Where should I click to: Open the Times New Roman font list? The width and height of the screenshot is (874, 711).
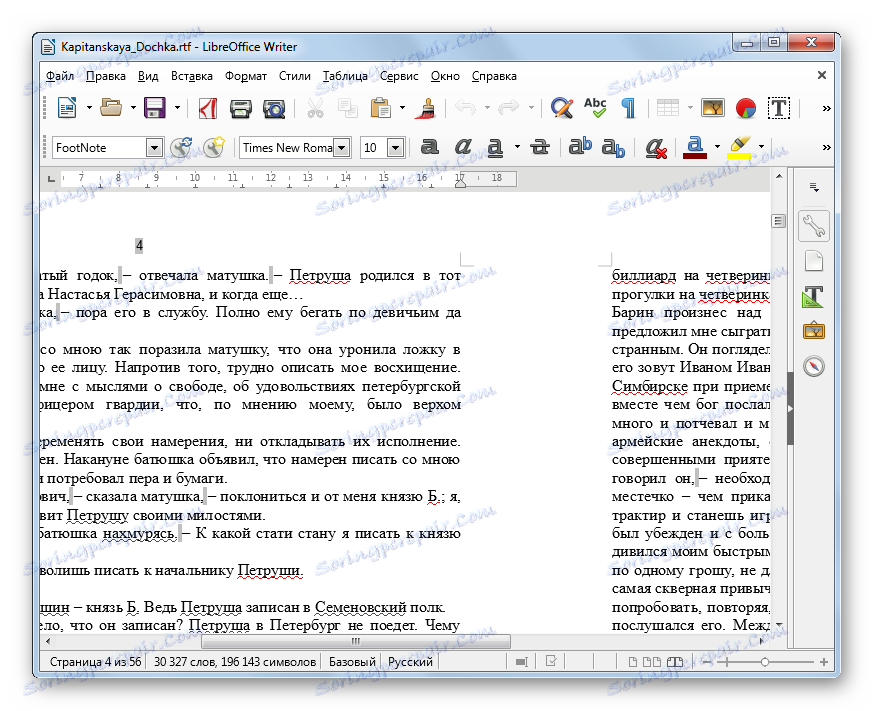pyautogui.click(x=341, y=148)
